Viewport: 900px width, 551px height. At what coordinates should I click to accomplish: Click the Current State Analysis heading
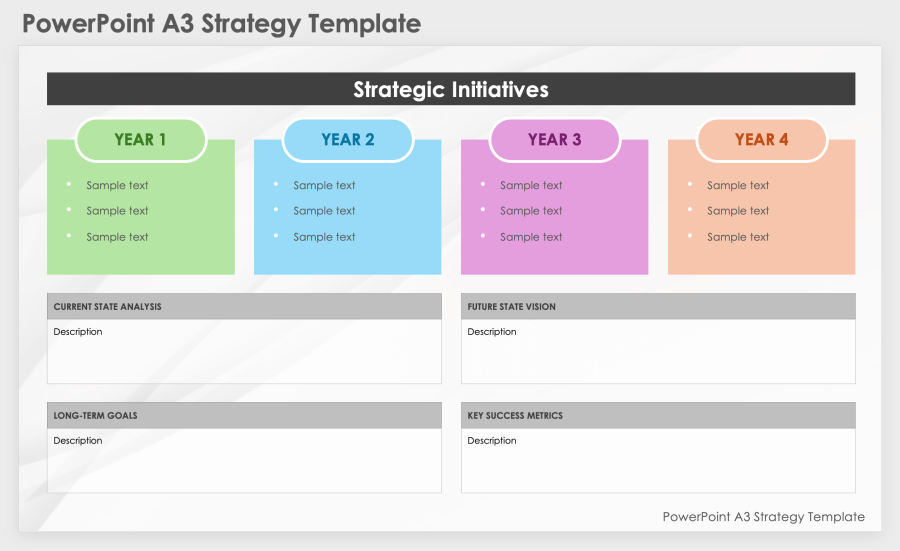pyautogui.click(x=108, y=307)
